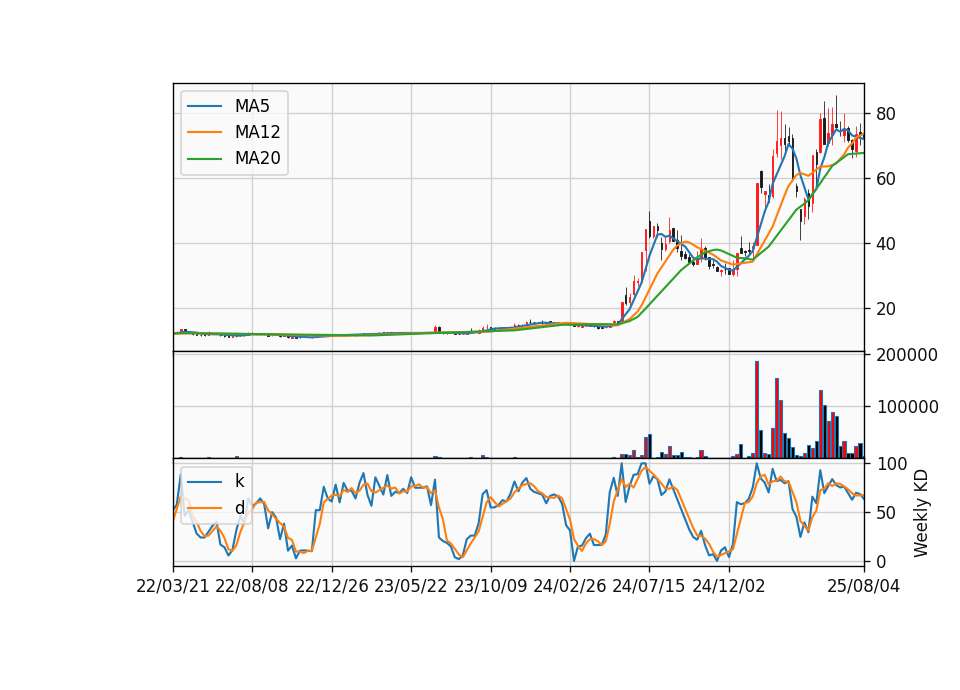Click the 24/02/26 date tick label
The image size is (960, 690).
click(569, 586)
